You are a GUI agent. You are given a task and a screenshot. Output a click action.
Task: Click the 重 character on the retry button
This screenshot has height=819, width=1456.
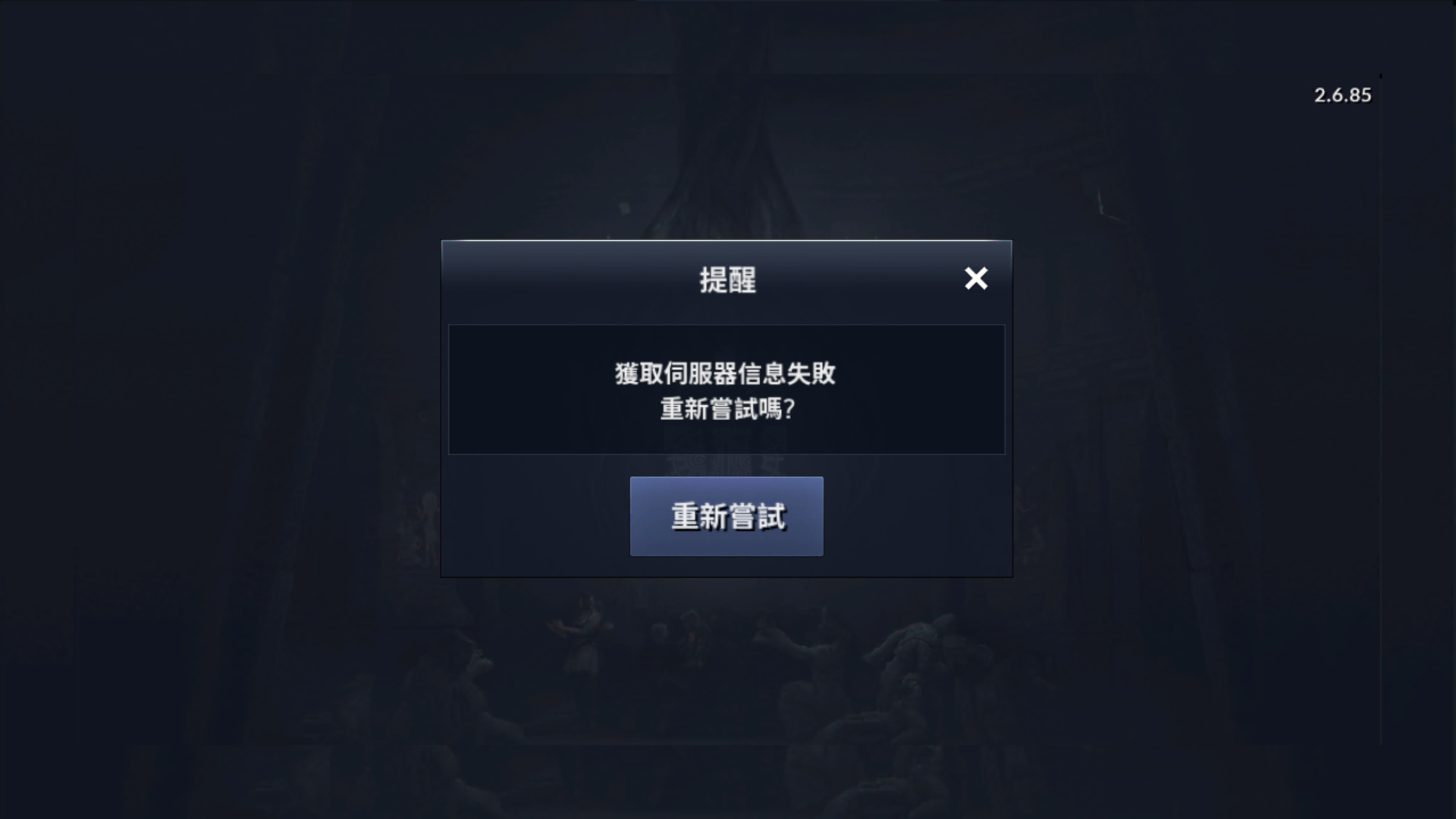point(685,516)
